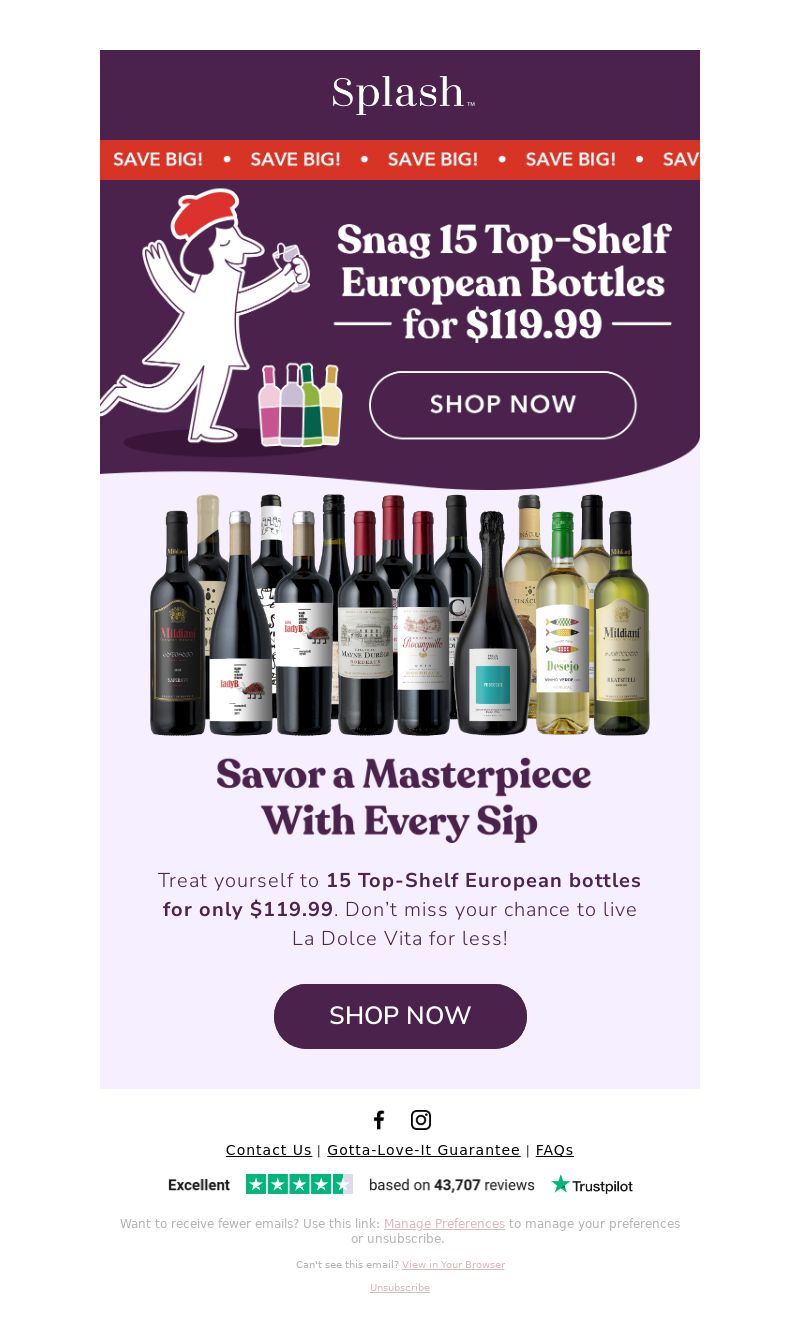This screenshot has height=1342, width=800.
Task: Click the Trustpilot star logo
Action: (x=592, y=1185)
